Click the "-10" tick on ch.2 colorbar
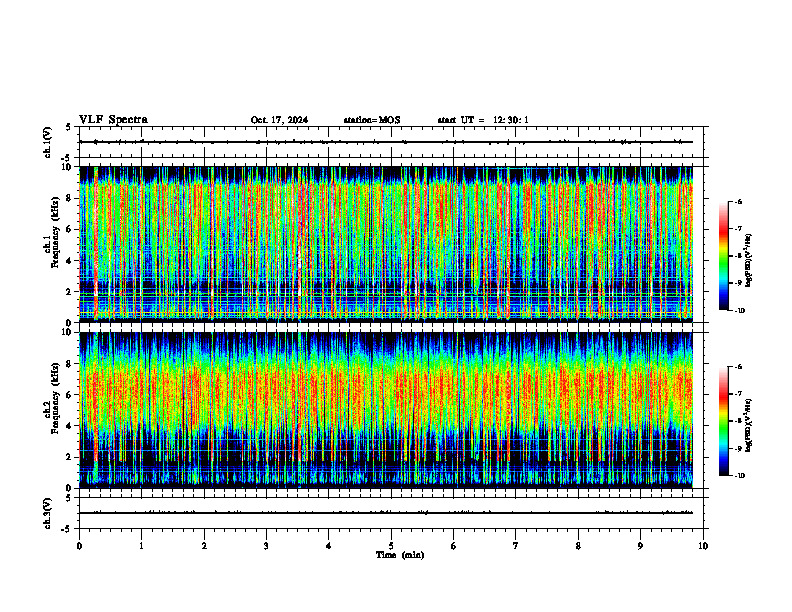The width and height of the screenshot is (792, 612). tap(740, 476)
